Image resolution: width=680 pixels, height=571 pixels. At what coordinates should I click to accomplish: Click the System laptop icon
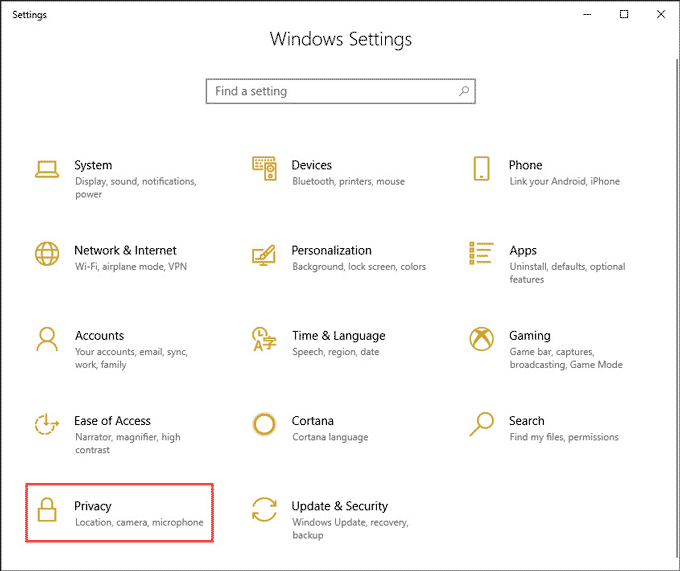click(47, 169)
